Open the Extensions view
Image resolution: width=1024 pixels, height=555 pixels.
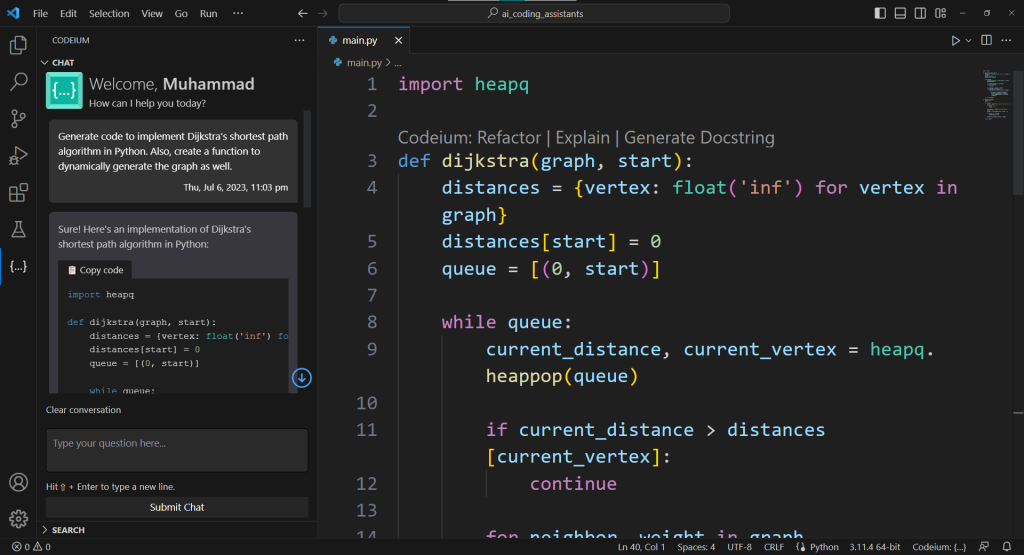[18, 193]
